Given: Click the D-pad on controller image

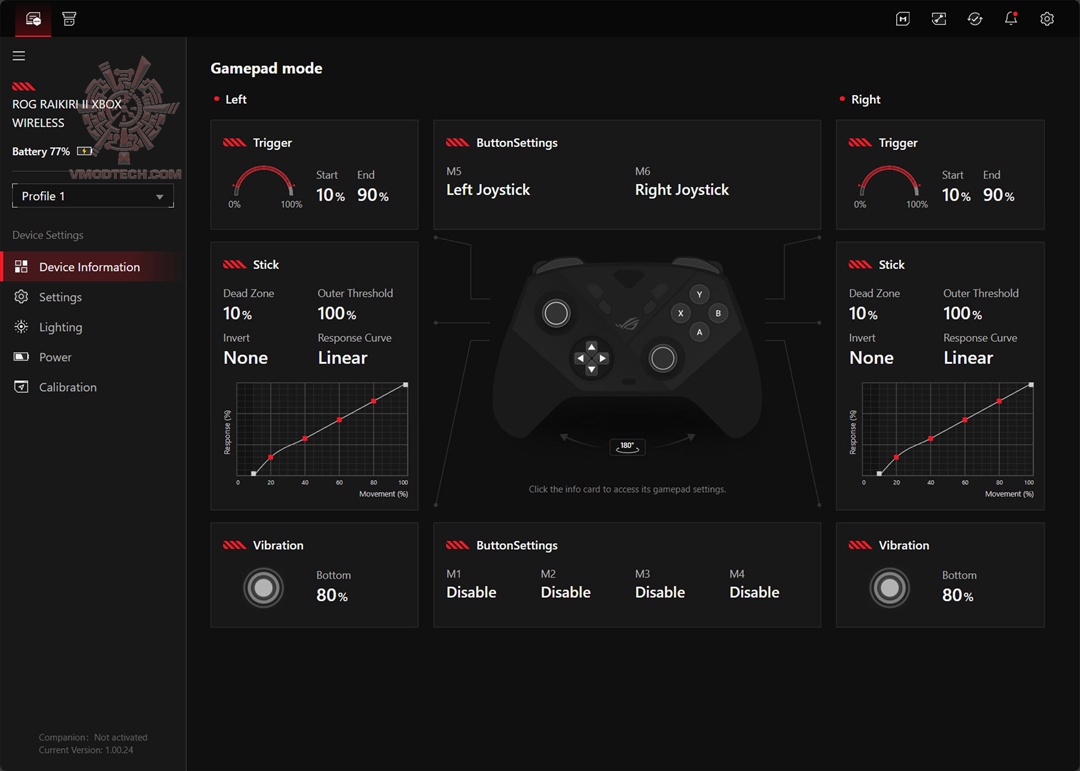Looking at the screenshot, I should pyautogui.click(x=591, y=358).
